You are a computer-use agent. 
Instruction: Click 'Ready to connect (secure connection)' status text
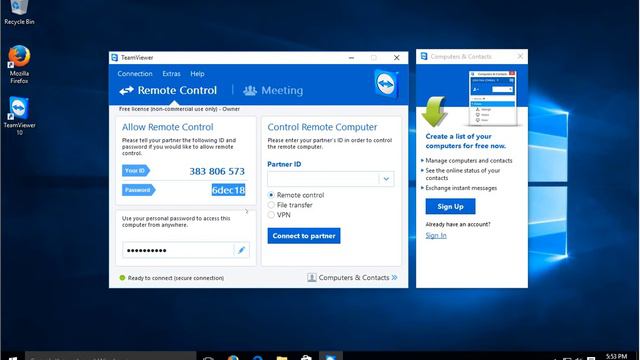tap(176, 278)
